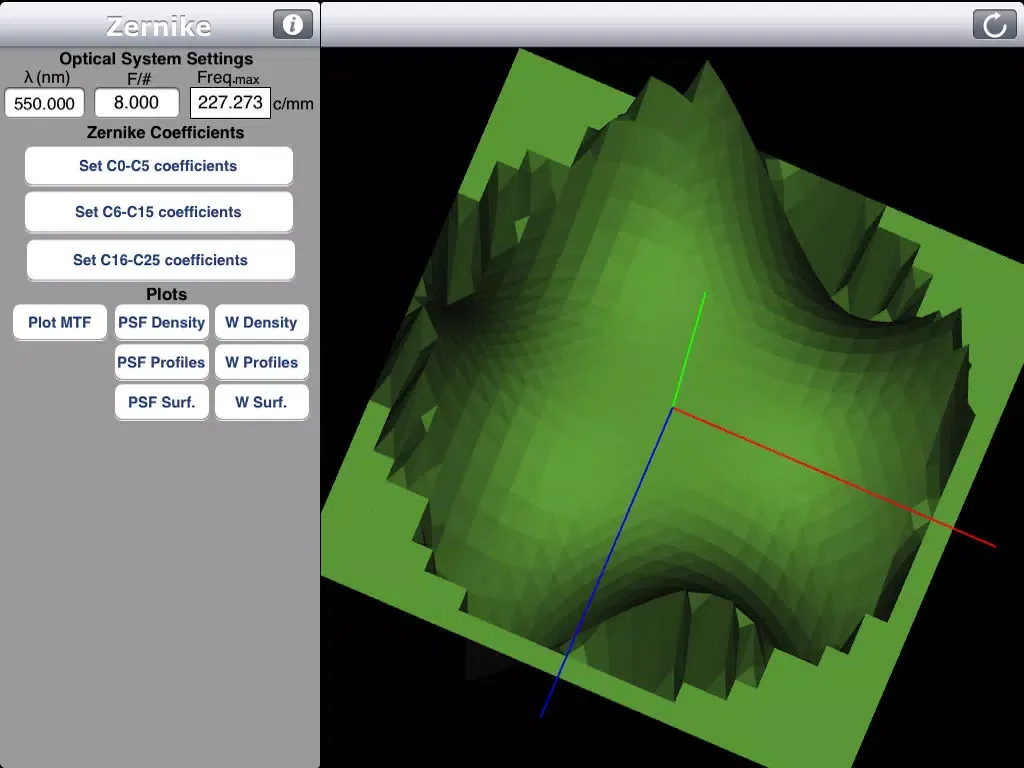The image size is (1024, 768).
Task: Open Set C16-C25 coefficients
Action: point(161,260)
